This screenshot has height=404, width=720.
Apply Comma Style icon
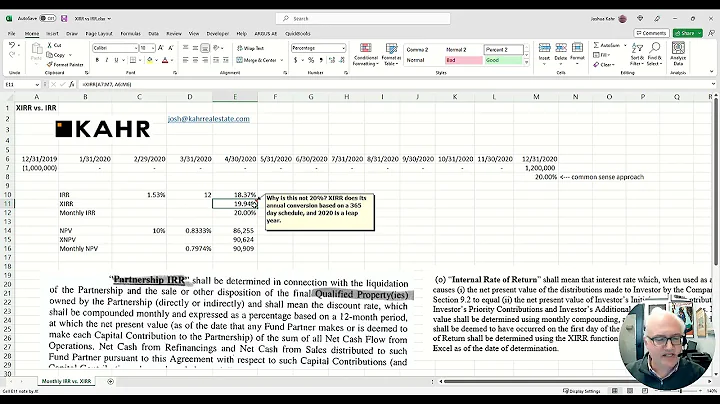321,60
